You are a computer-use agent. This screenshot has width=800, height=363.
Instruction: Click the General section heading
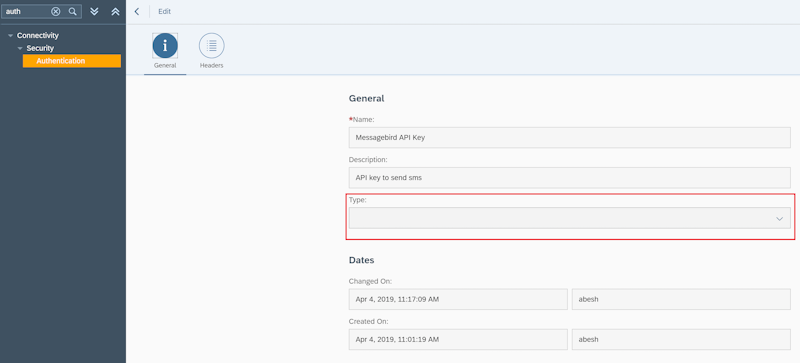[x=366, y=99]
